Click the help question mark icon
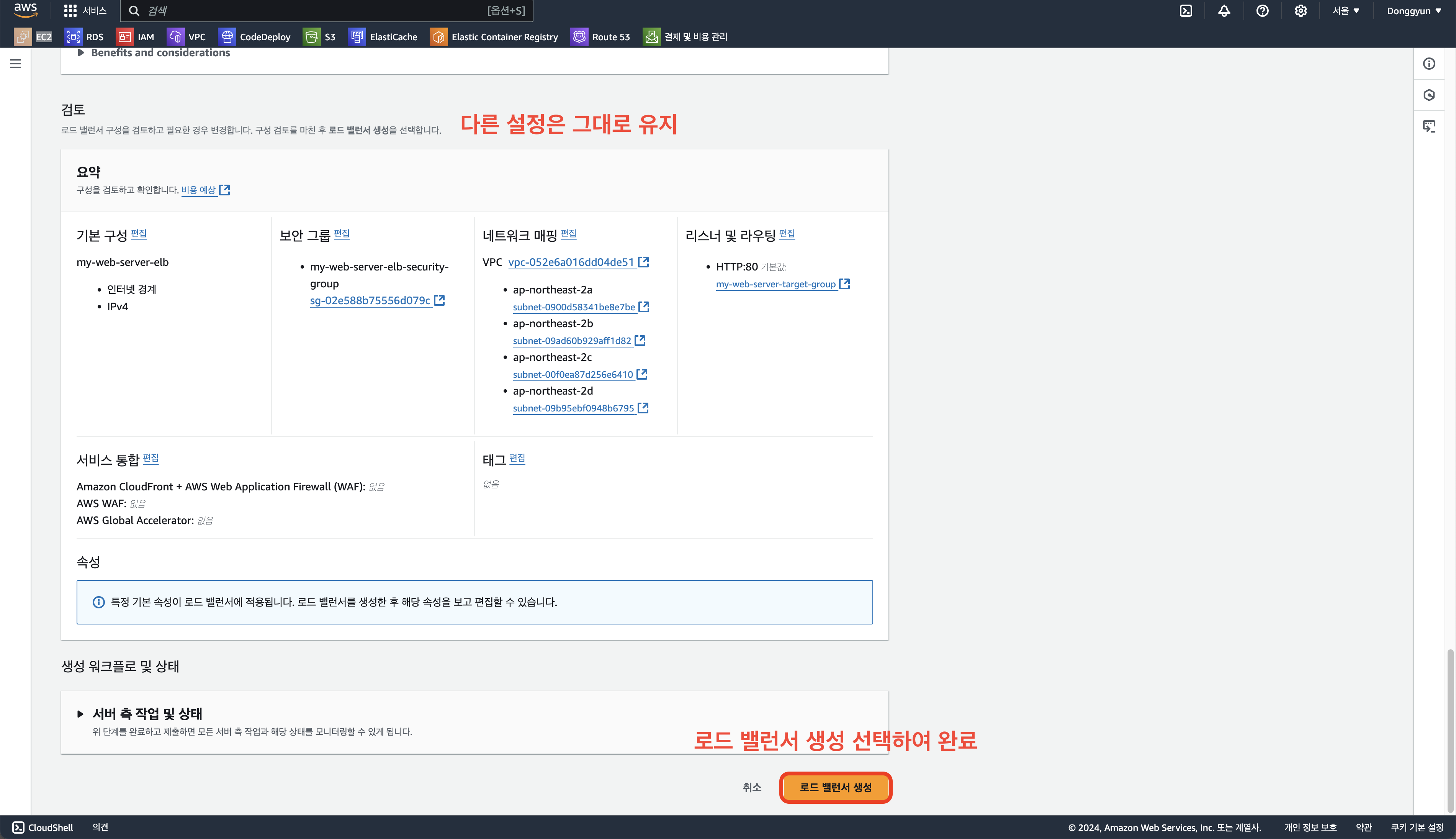The width and height of the screenshot is (1456, 839). pos(1263,11)
